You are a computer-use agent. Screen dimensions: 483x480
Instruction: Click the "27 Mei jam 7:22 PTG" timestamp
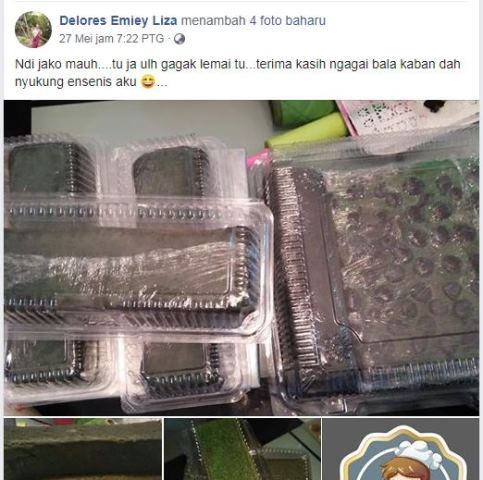point(112,39)
